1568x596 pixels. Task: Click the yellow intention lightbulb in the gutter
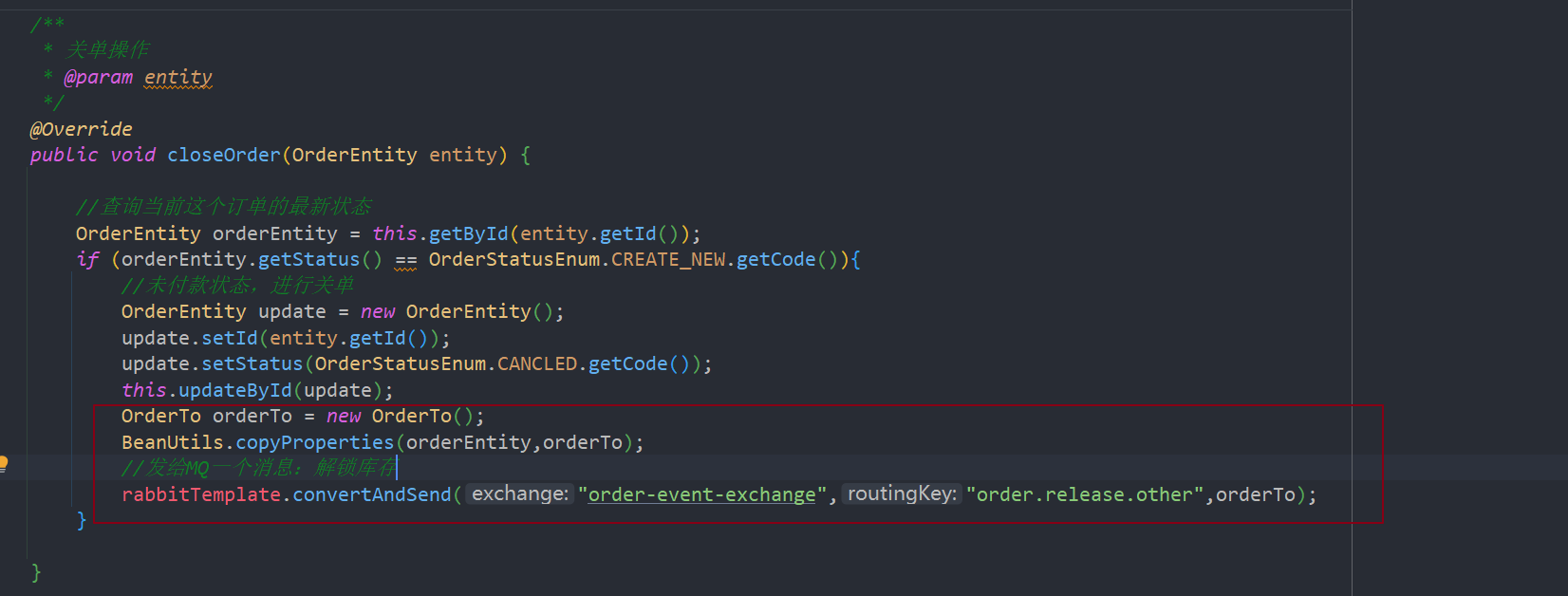(x=3, y=464)
